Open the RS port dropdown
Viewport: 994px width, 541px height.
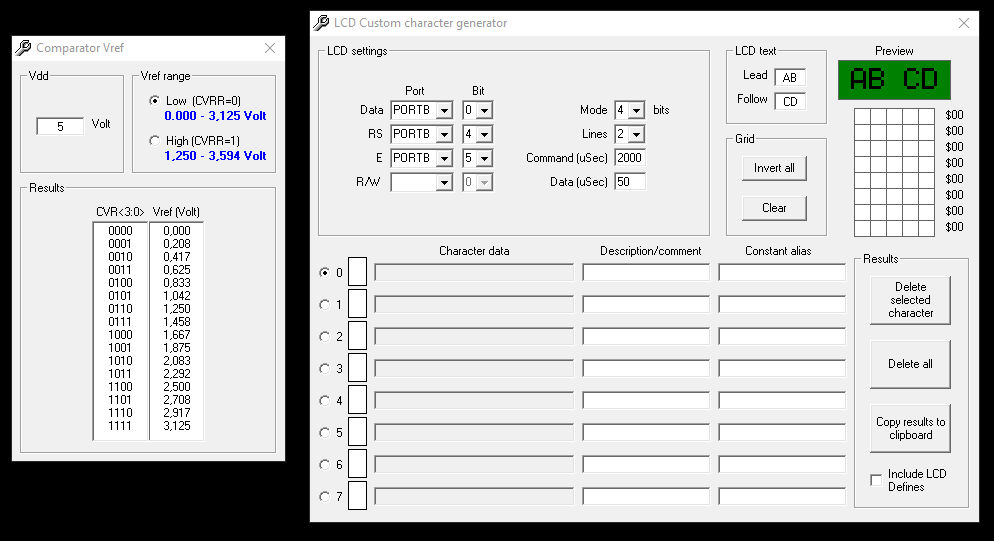444,134
